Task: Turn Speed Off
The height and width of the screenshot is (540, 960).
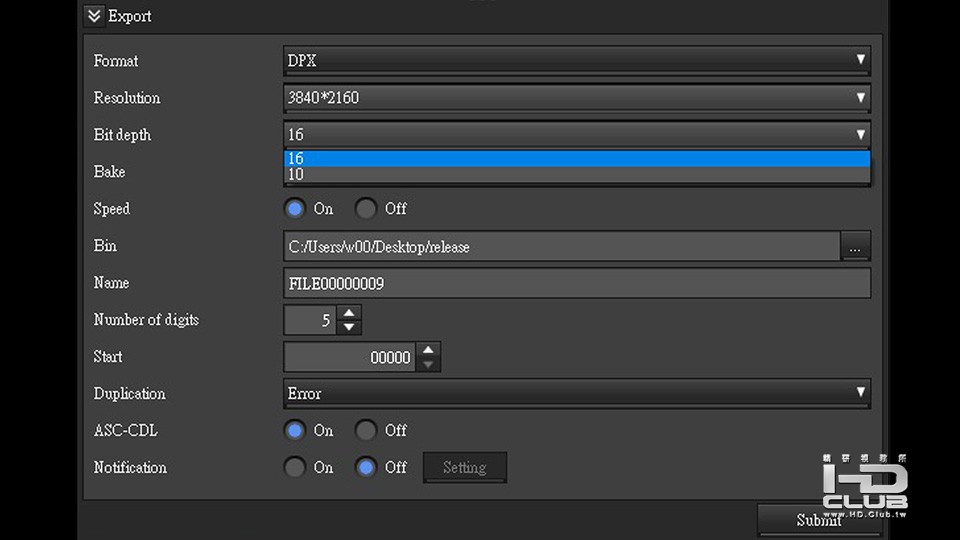Action: coord(367,209)
